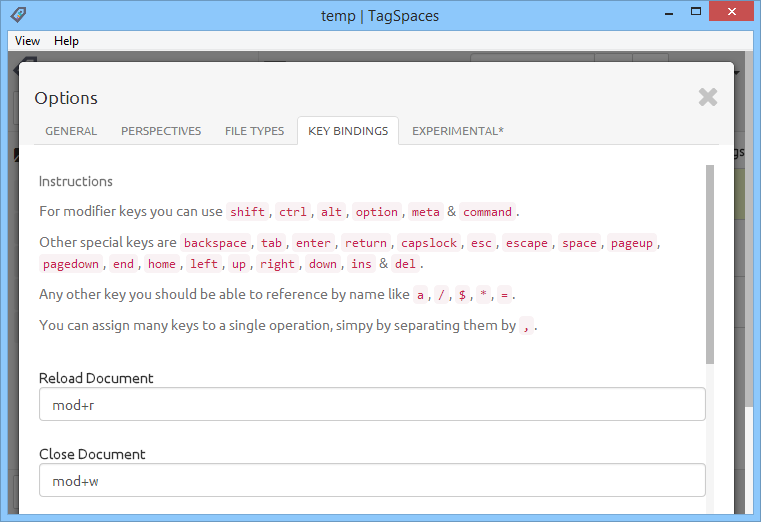Switch to the GENERAL tab
761x522 pixels.
click(71, 131)
